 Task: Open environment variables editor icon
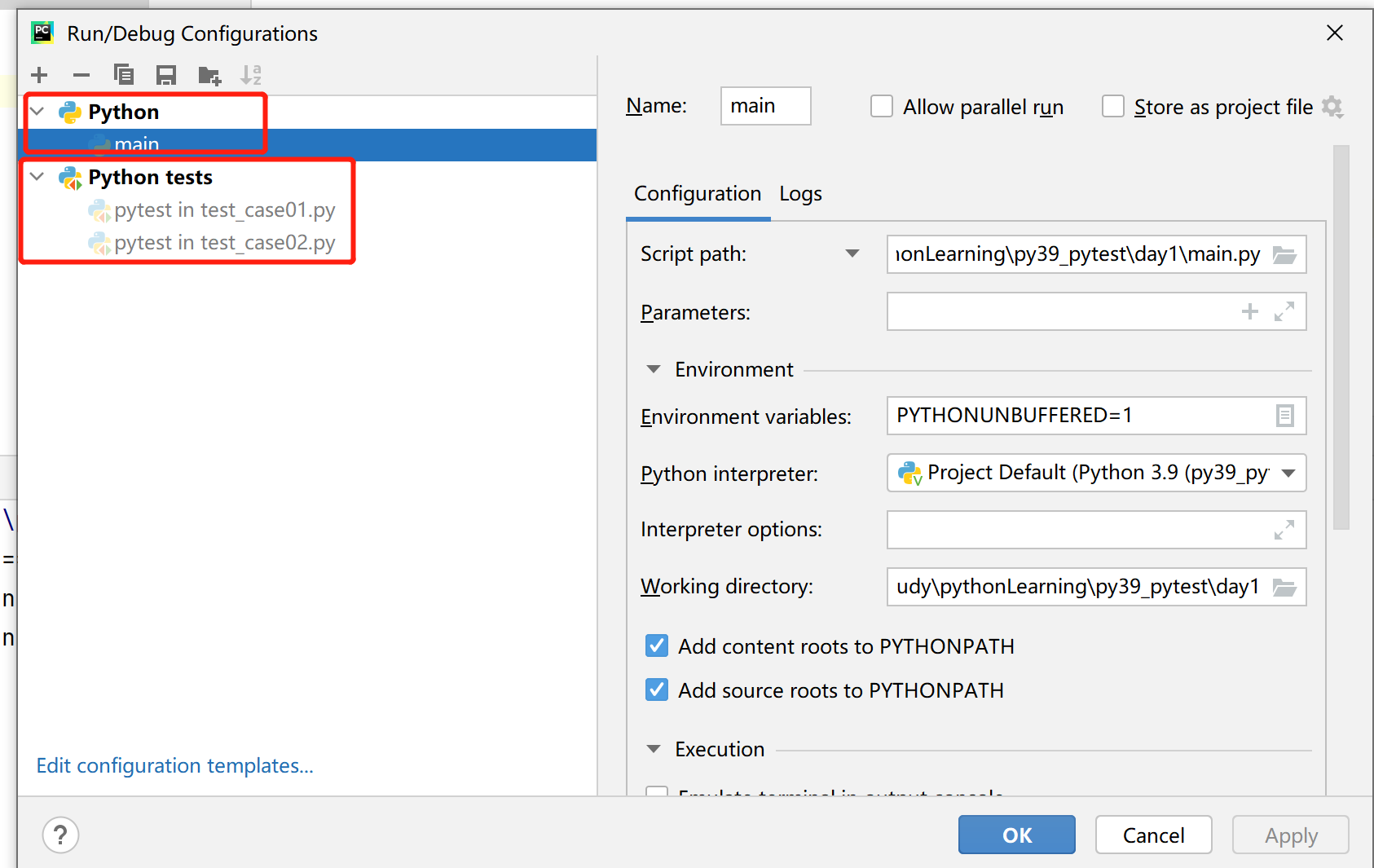coord(1284,416)
